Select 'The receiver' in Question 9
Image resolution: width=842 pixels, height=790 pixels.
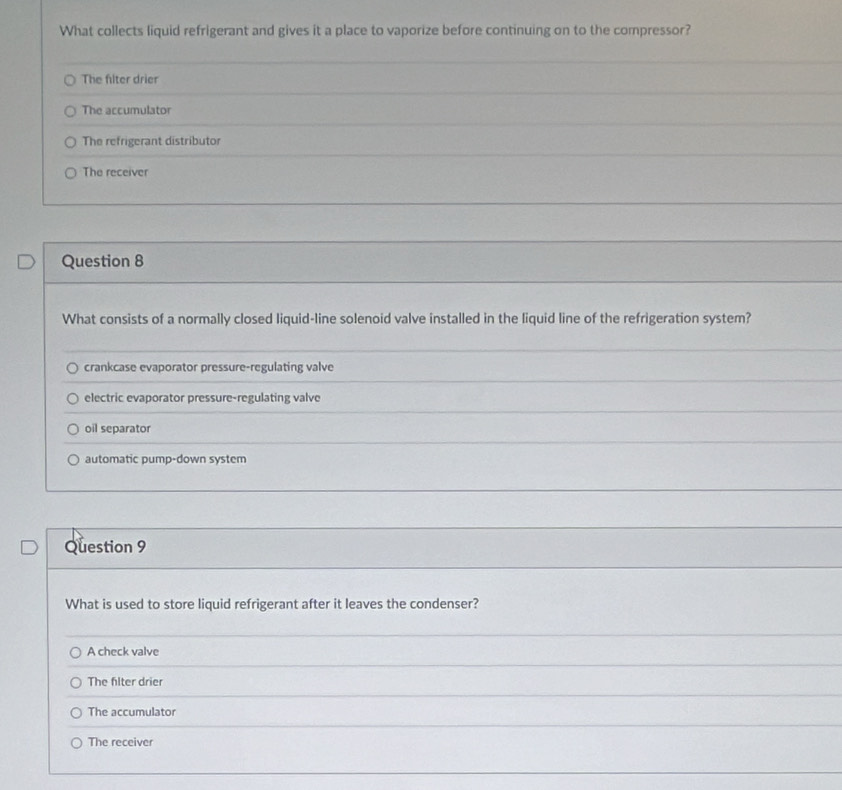point(76,743)
